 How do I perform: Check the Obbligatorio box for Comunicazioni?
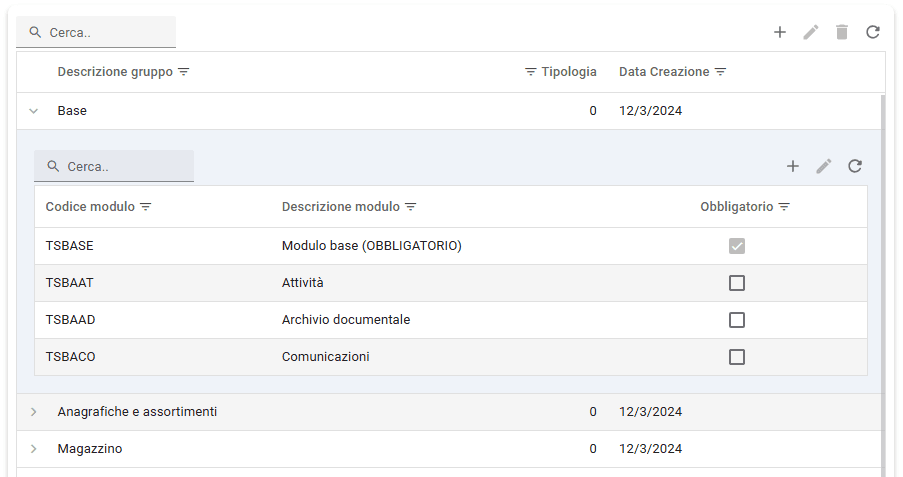(737, 357)
